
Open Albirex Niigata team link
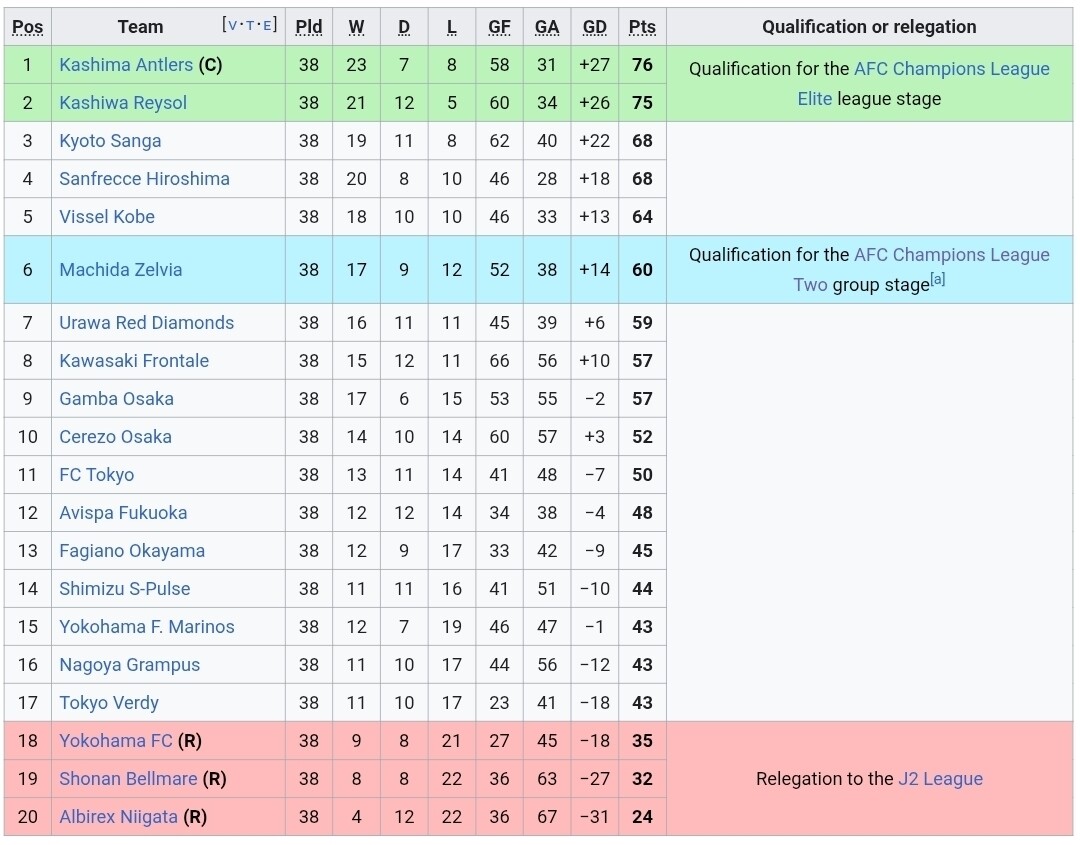(118, 817)
